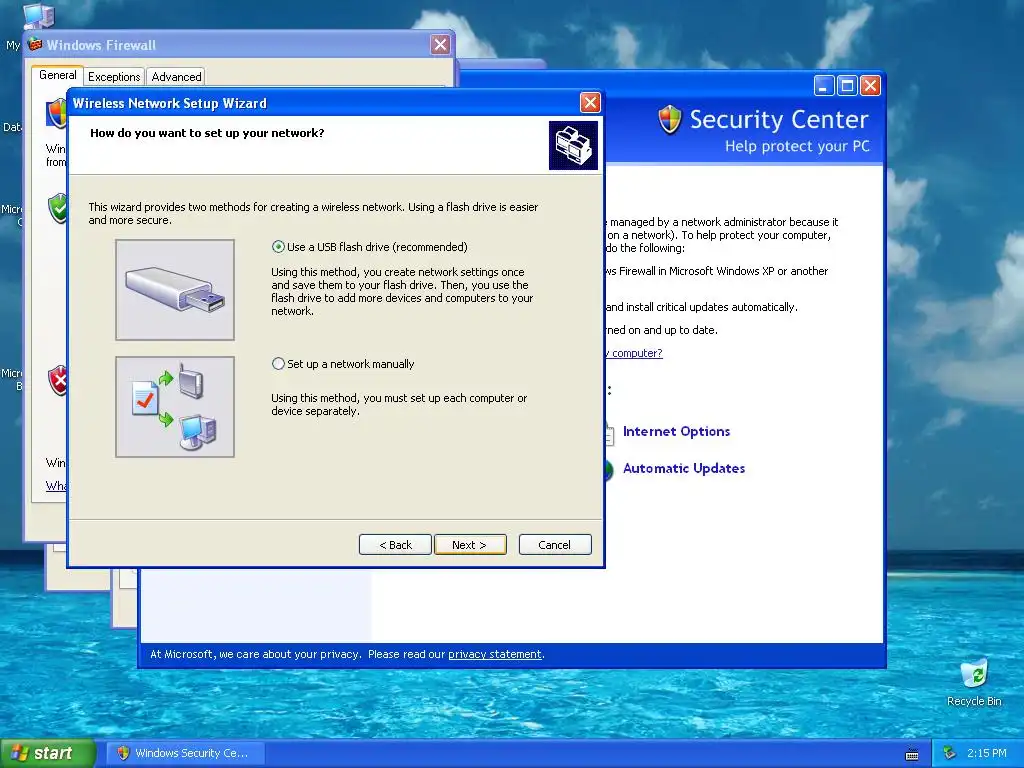Image resolution: width=1024 pixels, height=768 pixels.
Task: Click the system tray security icon
Action: click(x=949, y=754)
